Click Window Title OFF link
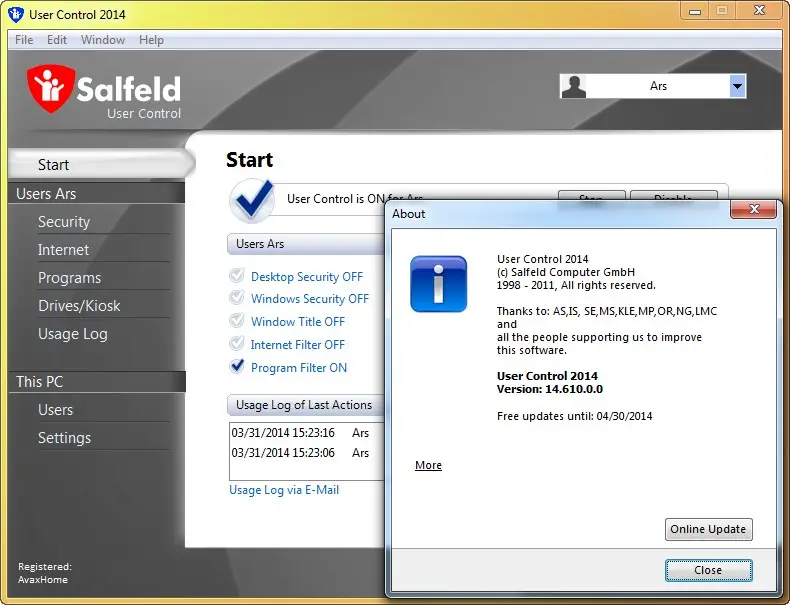Viewport: 790px width, 605px height. point(298,321)
